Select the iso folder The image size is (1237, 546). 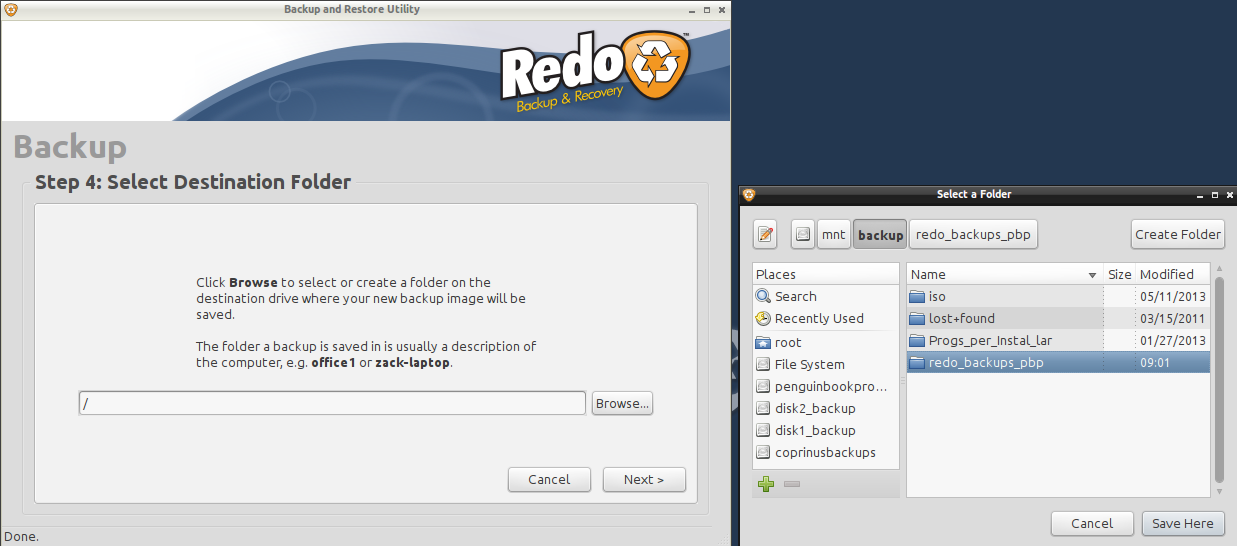(936, 296)
